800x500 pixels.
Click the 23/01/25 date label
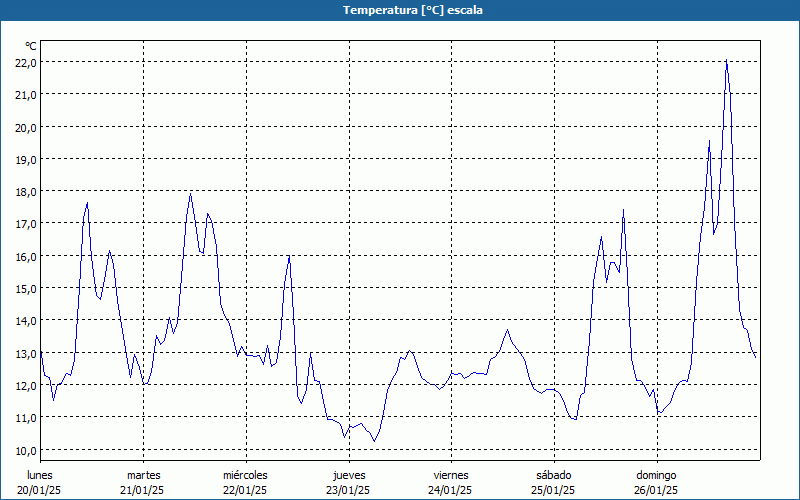click(348, 490)
